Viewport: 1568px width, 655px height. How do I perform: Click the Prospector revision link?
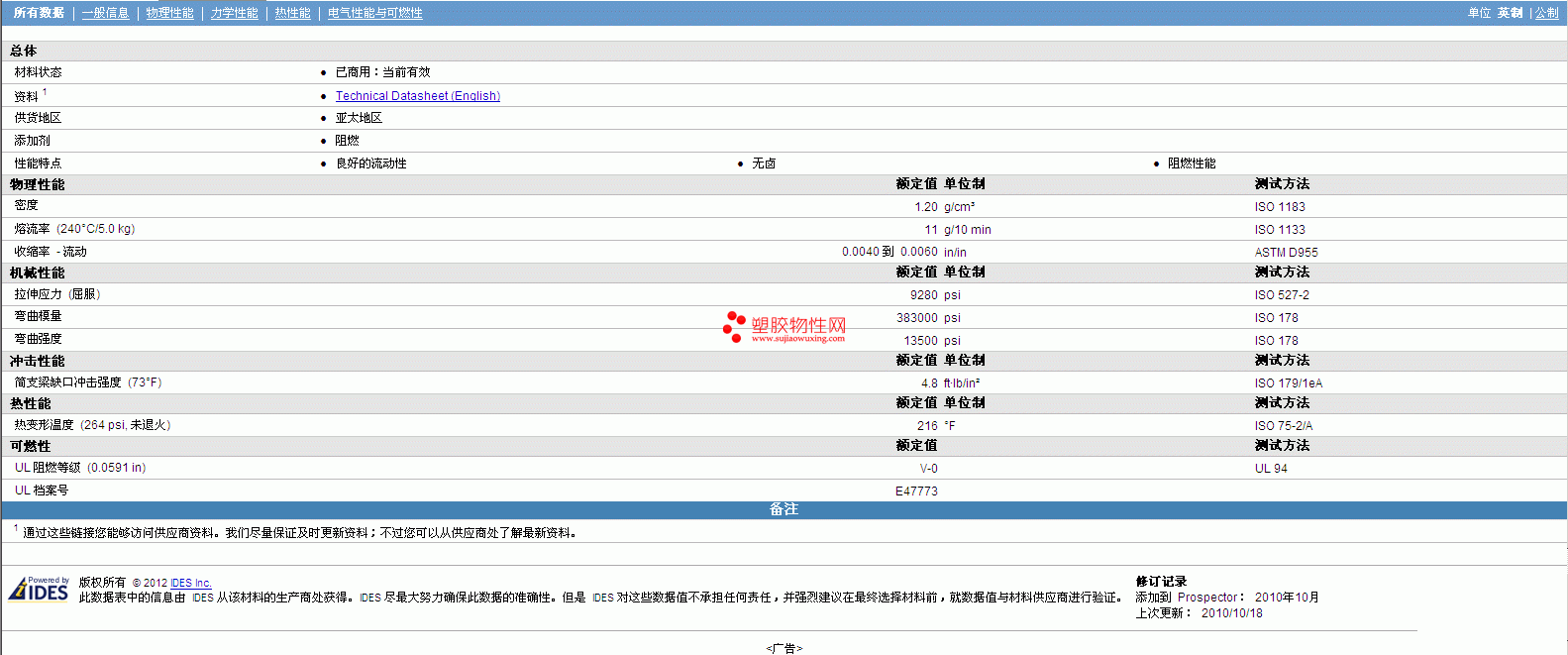click(1206, 598)
